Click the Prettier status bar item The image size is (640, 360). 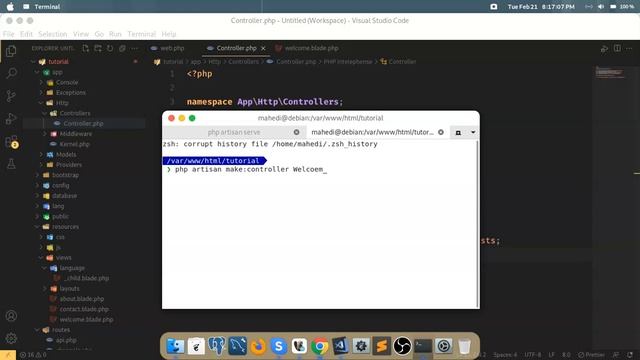591,355
